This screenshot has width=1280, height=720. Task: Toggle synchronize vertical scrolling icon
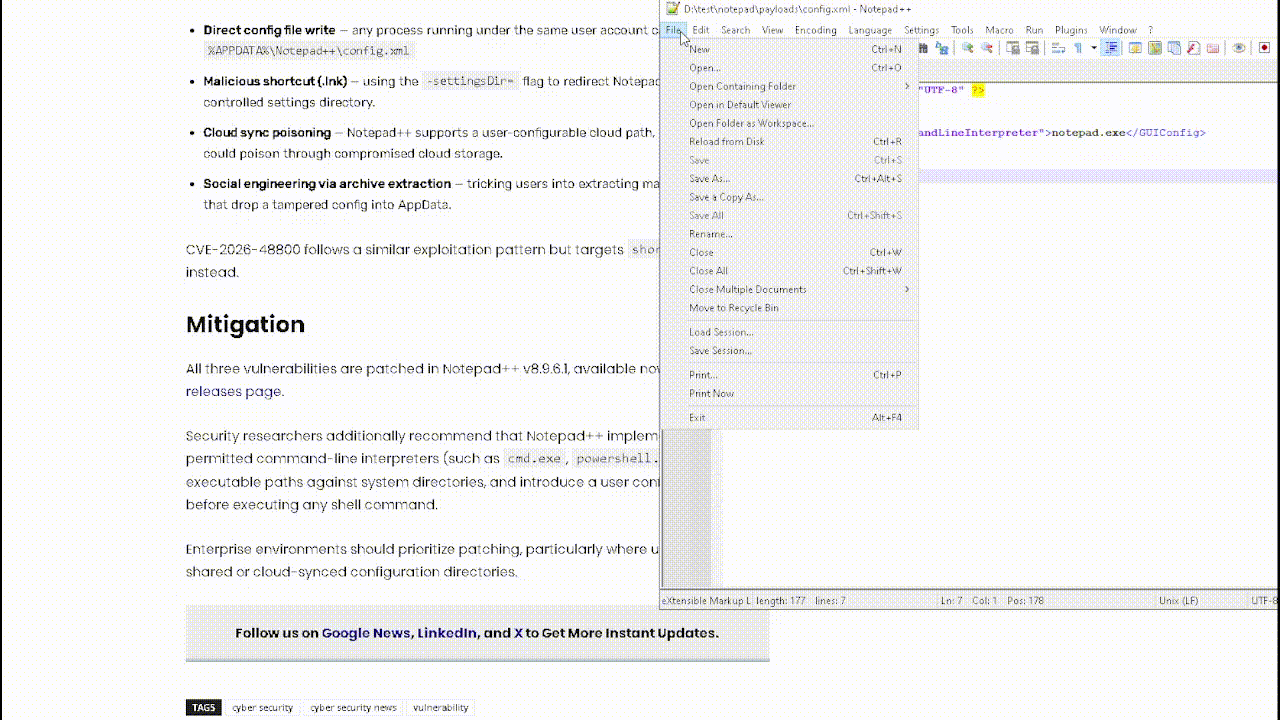1013,48
